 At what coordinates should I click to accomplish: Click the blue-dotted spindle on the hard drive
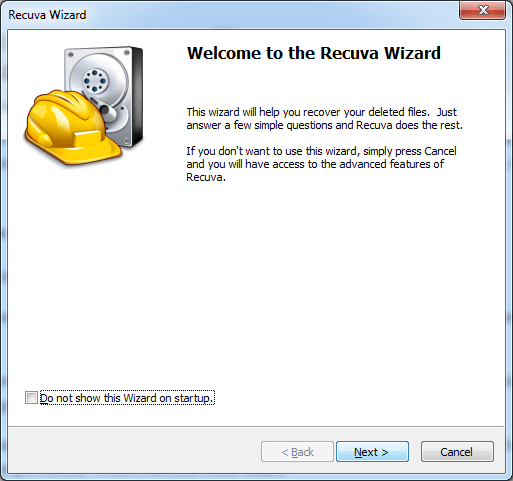click(x=95, y=81)
